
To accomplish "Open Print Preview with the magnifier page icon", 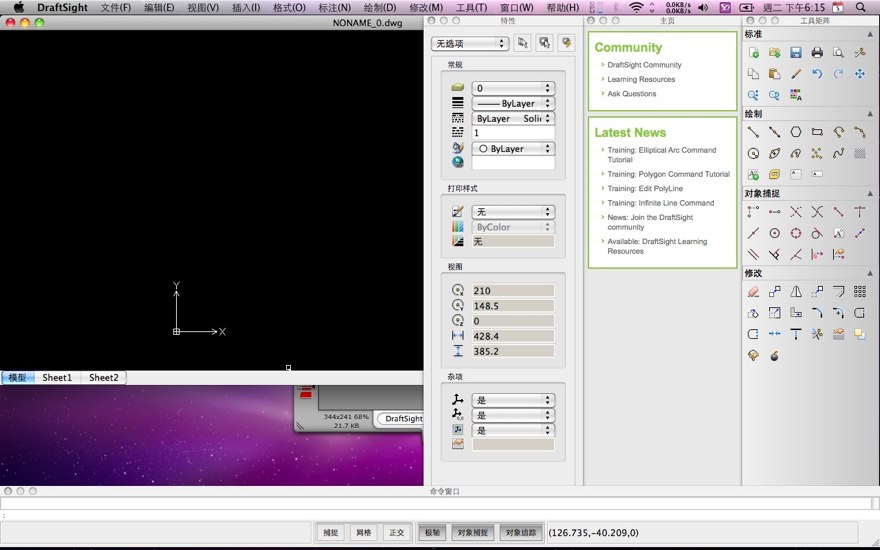I will 838,53.
